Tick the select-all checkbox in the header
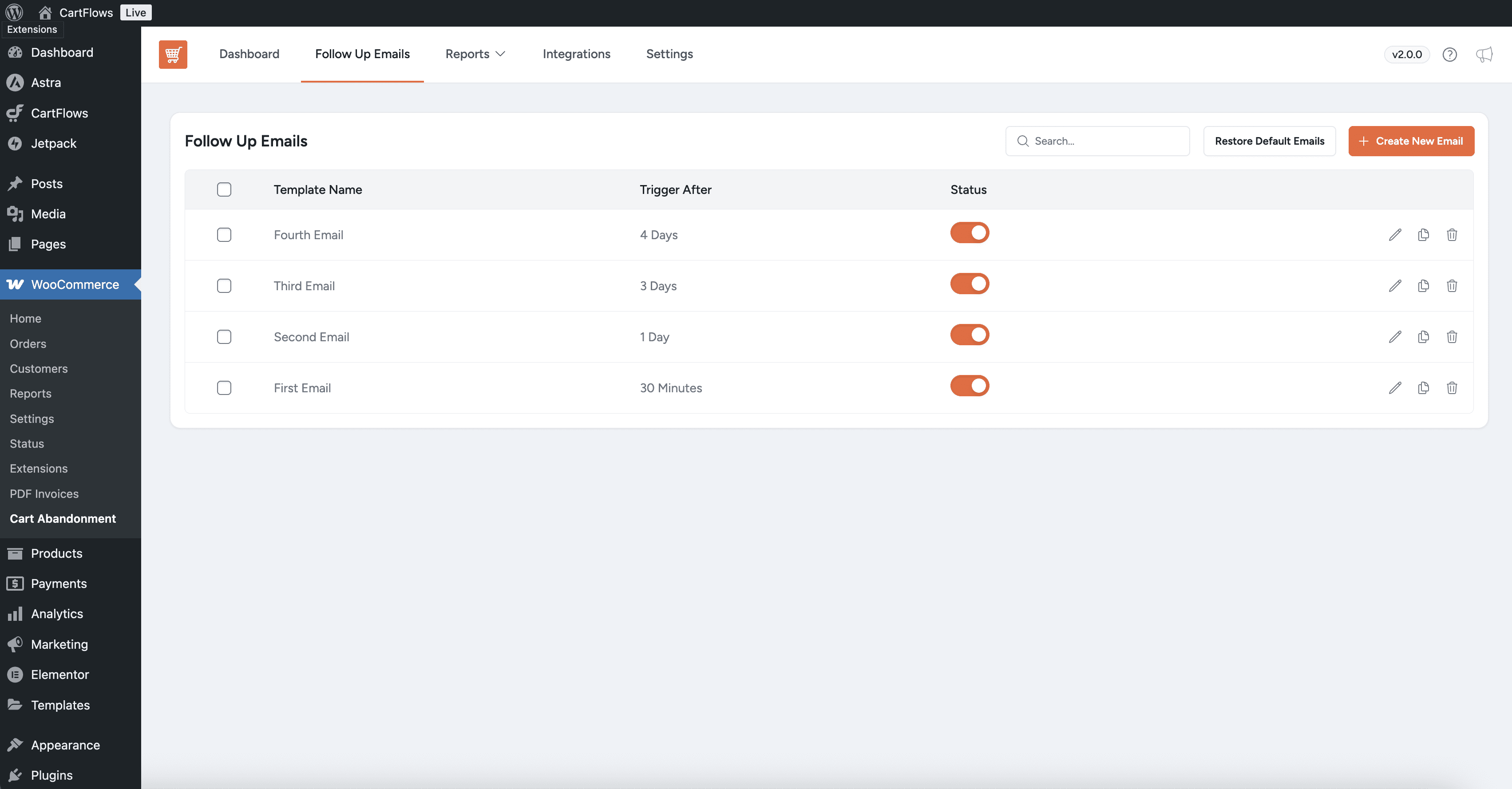The image size is (1512, 789). pyautogui.click(x=224, y=189)
